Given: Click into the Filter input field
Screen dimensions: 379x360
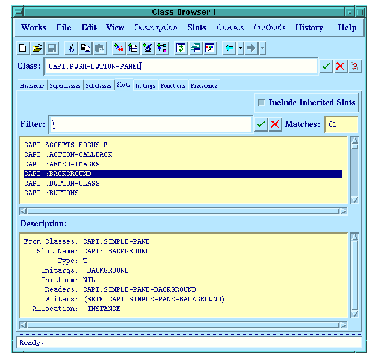Looking at the screenshot, I should point(150,124).
